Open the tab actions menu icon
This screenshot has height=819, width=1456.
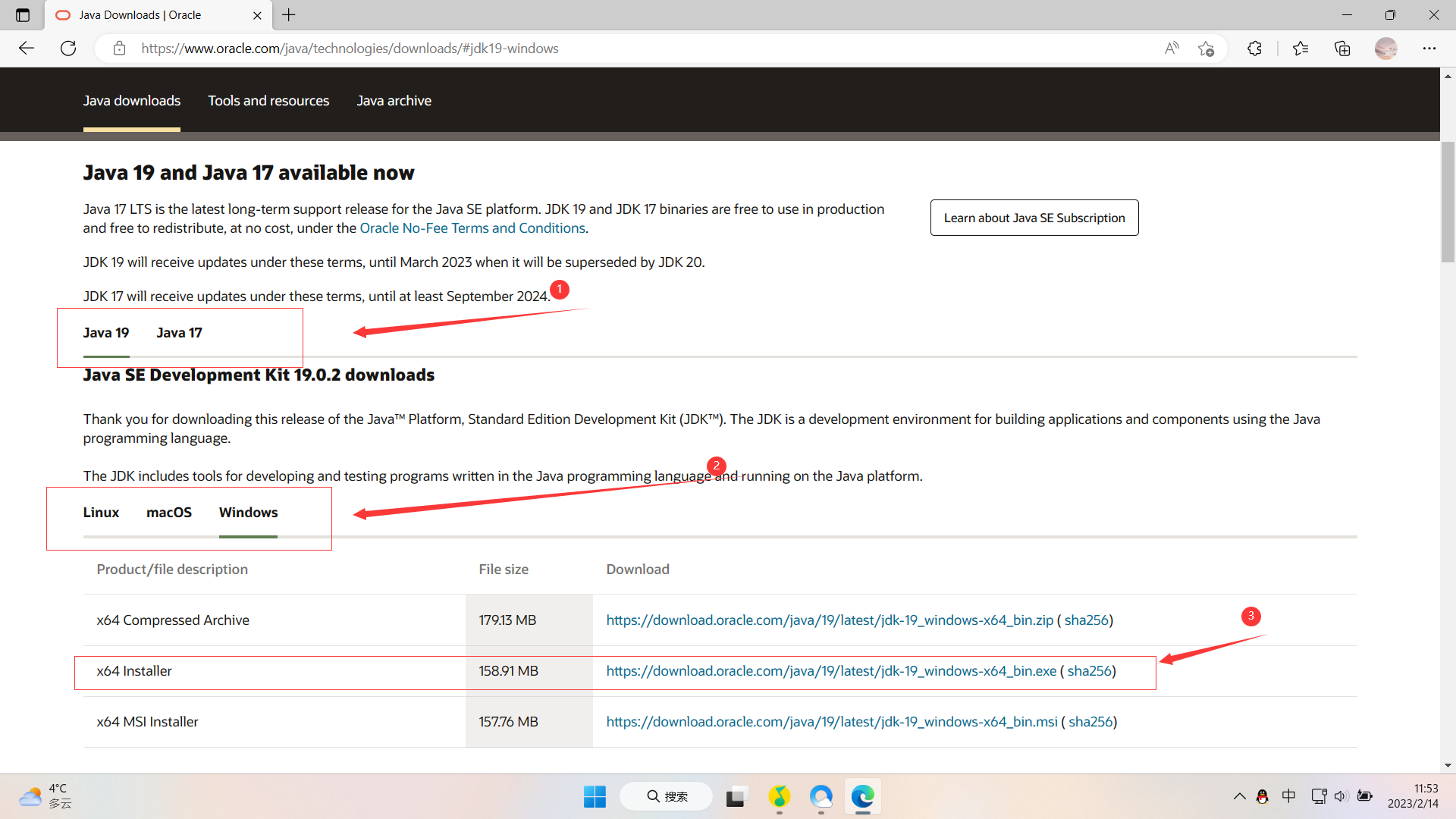pyautogui.click(x=23, y=15)
